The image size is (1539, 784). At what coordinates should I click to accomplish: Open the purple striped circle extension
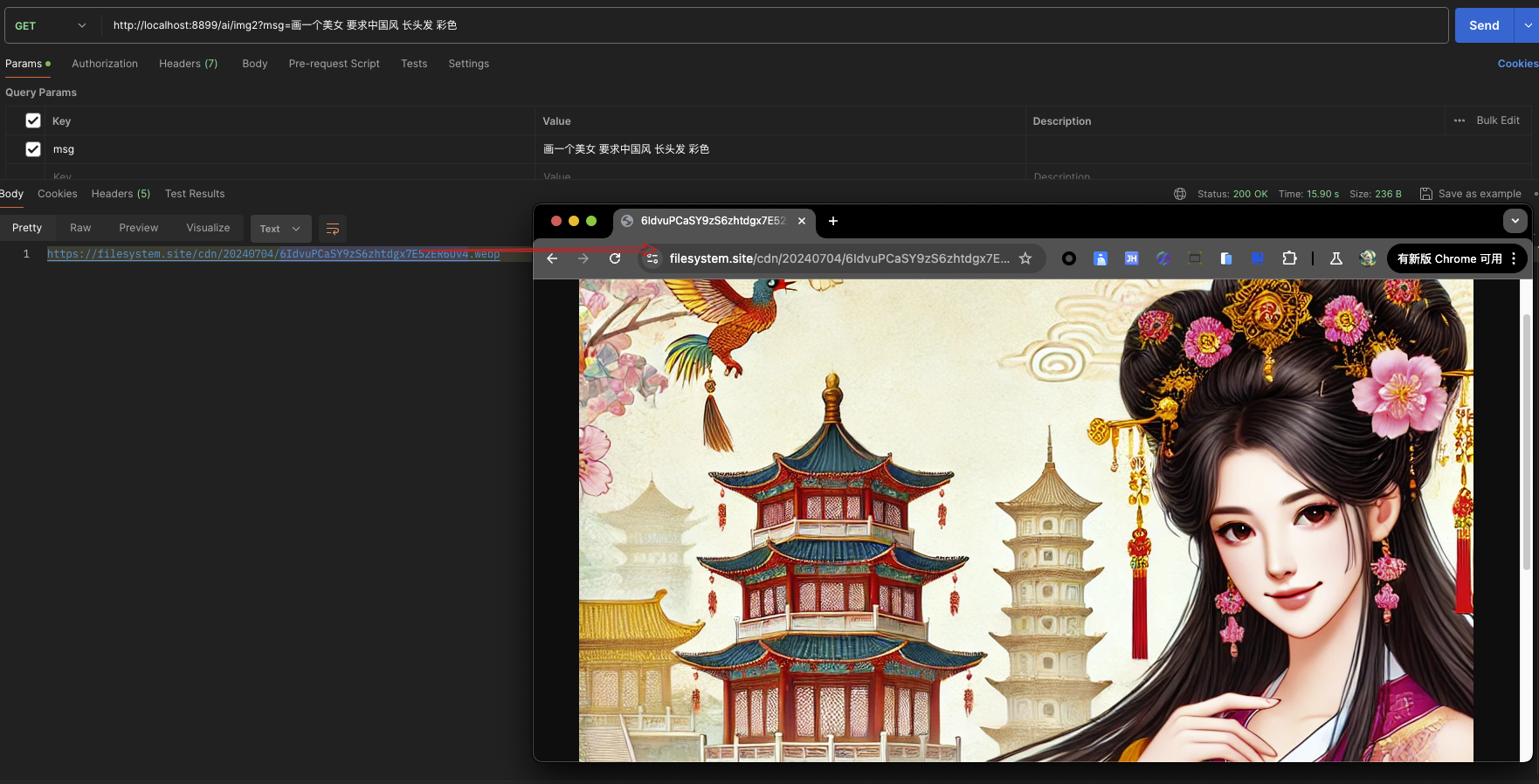coord(1163,258)
